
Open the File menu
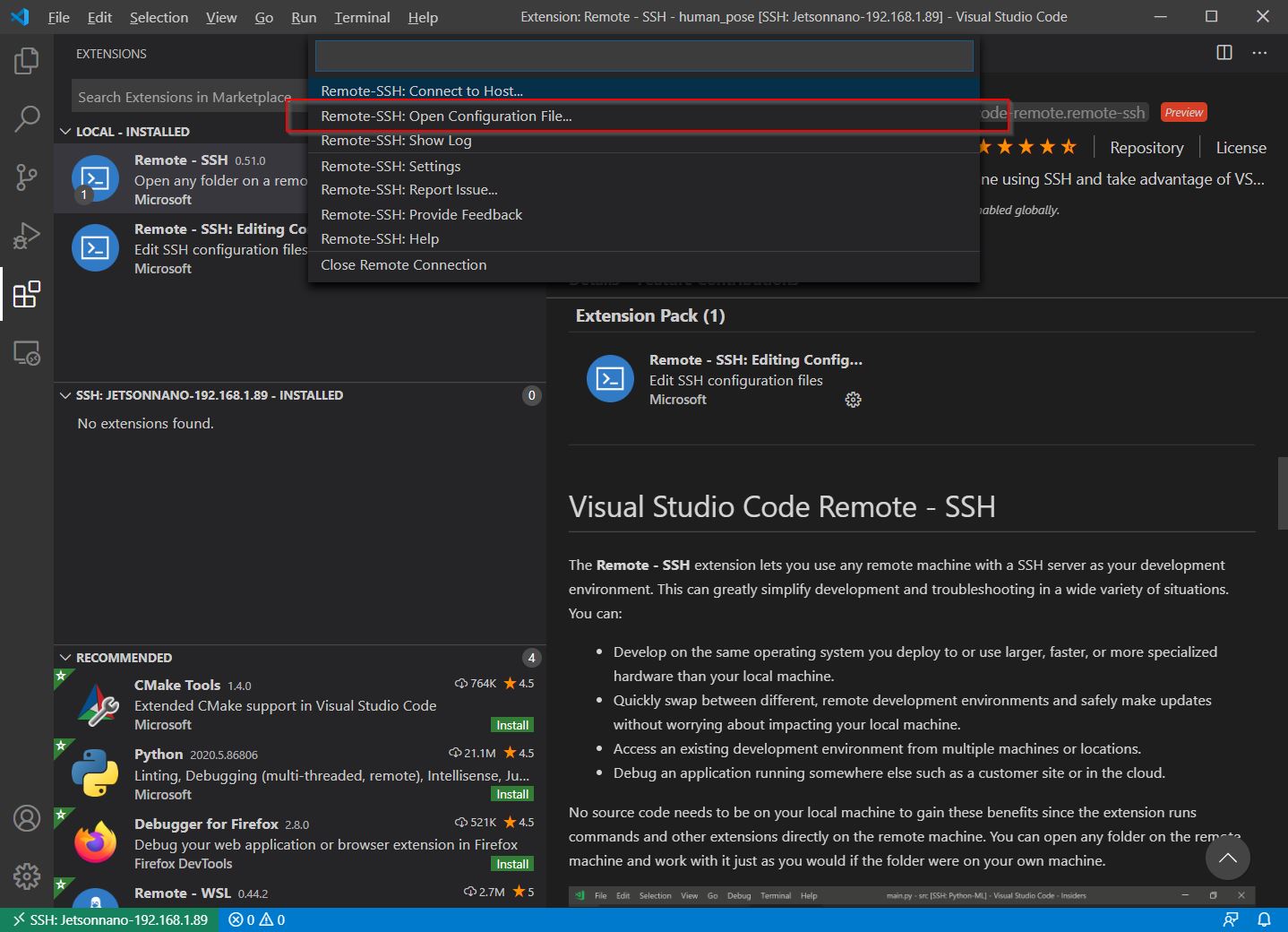pos(58,17)
